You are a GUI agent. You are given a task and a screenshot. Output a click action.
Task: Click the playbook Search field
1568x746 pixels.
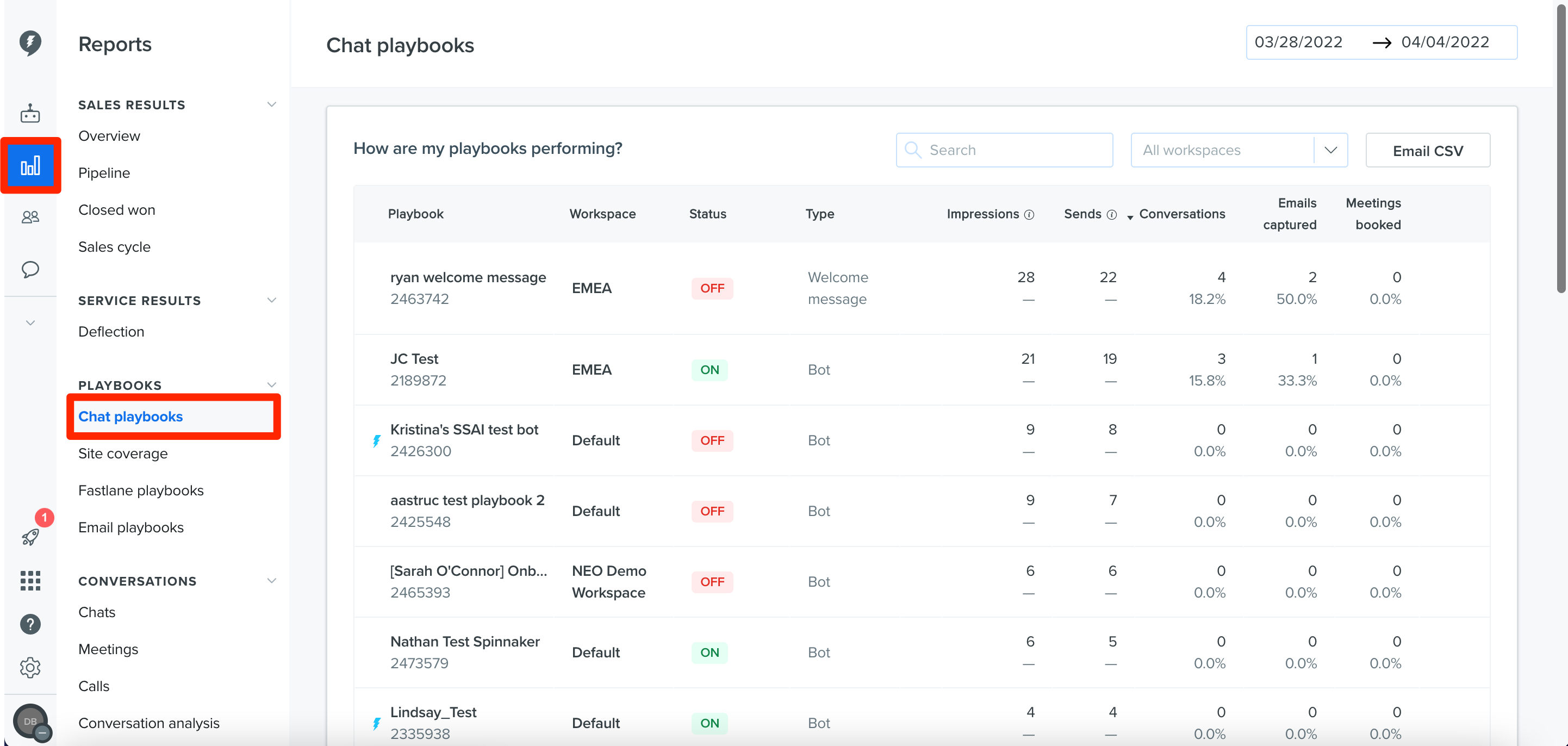1004,150
